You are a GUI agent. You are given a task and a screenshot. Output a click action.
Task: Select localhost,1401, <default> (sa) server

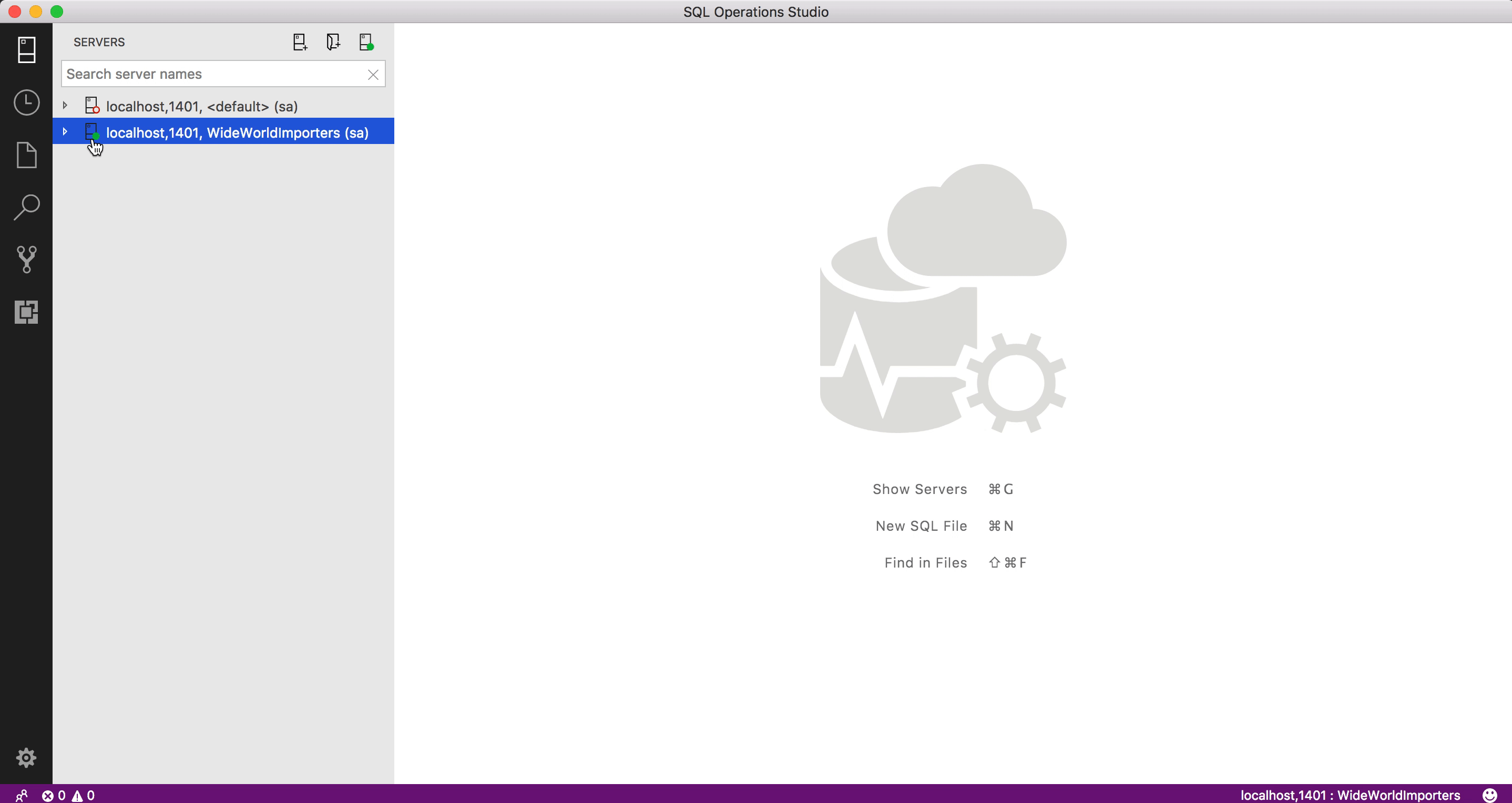[x=201, y=106]
